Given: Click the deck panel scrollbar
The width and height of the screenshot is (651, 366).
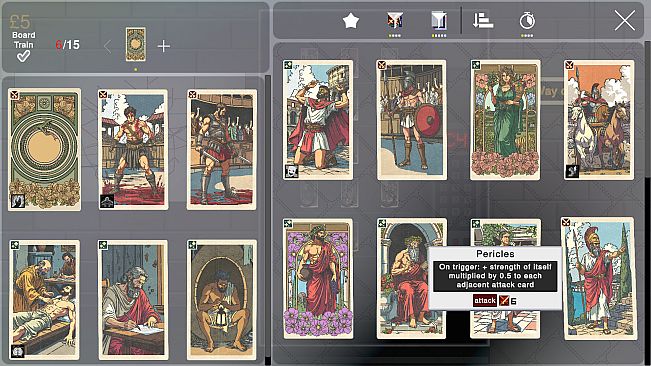Looking at the screenshot, I should pos(268,216).
